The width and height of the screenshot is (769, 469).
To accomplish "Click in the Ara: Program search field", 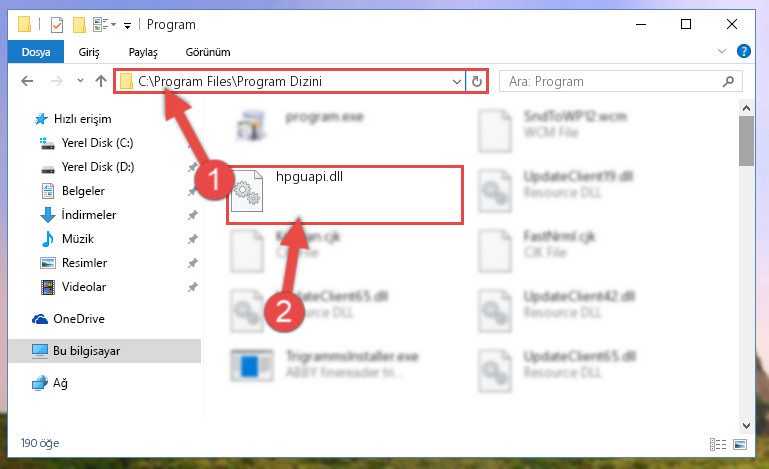I will click(x=611, y=81).
